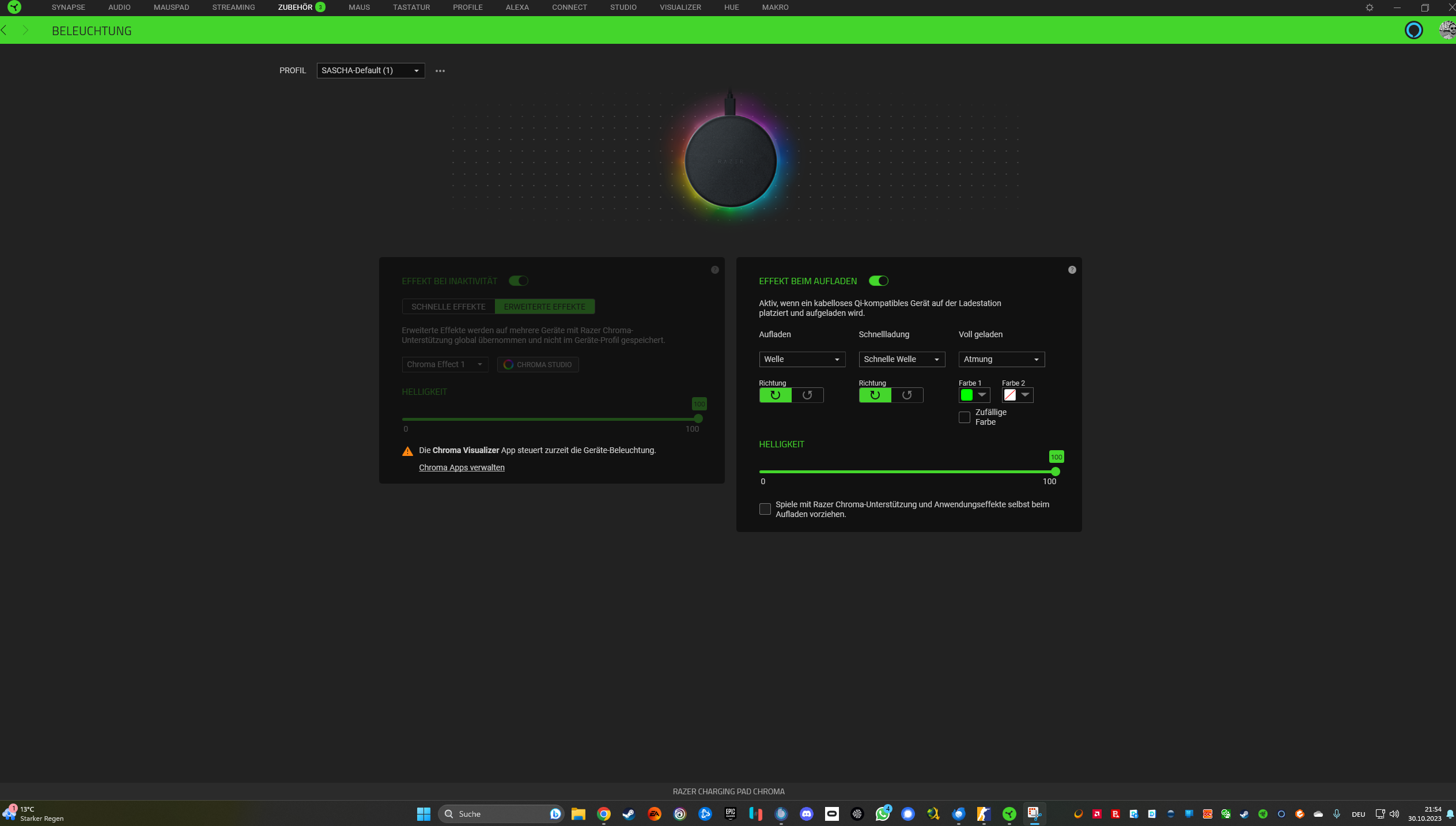
Task: Switch to the STREAMING tab
Action: click(233, 7)
